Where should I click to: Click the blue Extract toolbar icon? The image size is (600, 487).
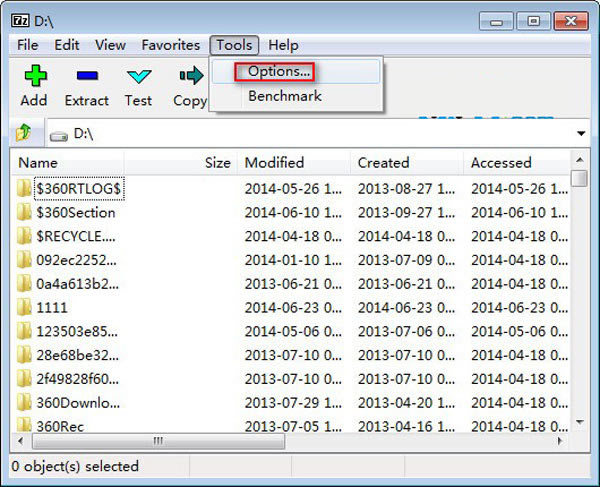point(86,76)
